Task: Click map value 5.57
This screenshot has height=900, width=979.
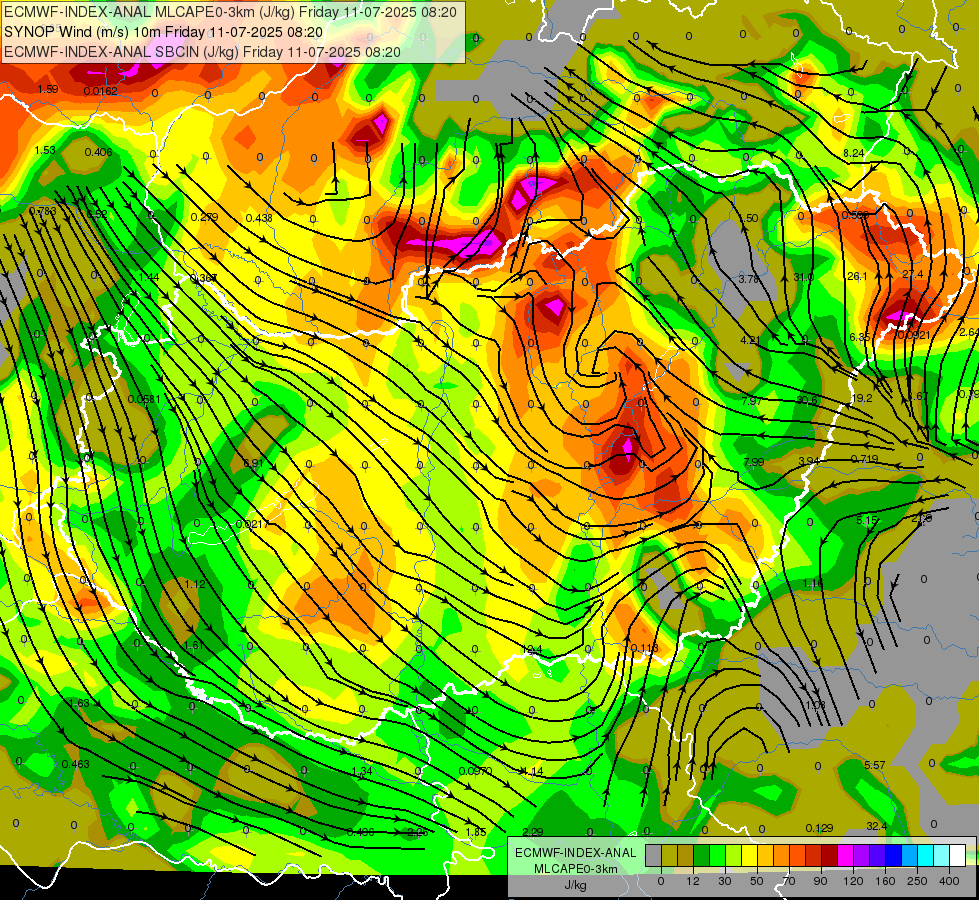Action: (x=875, y=765)
